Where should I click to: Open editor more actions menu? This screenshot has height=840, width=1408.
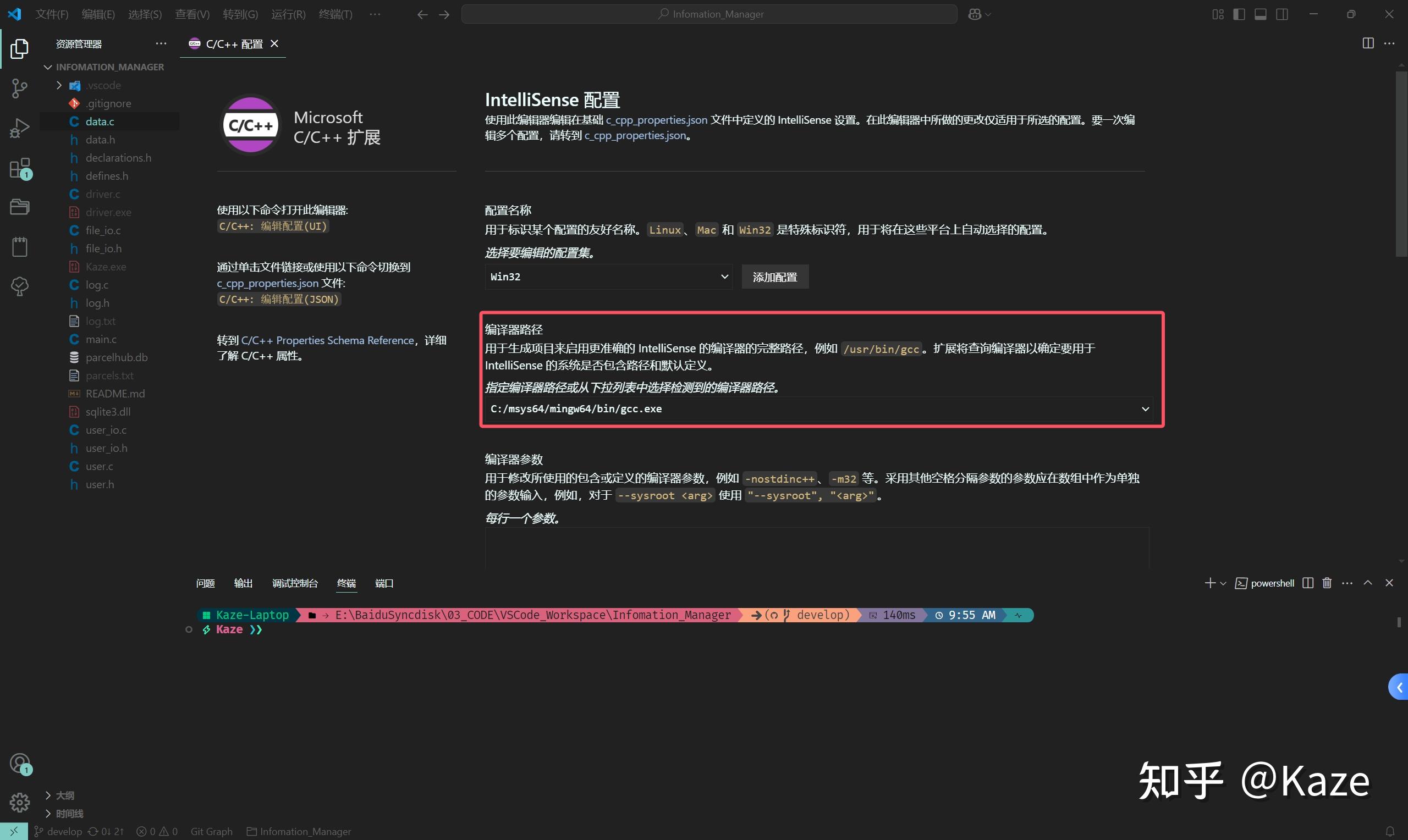click(1389, 43)
